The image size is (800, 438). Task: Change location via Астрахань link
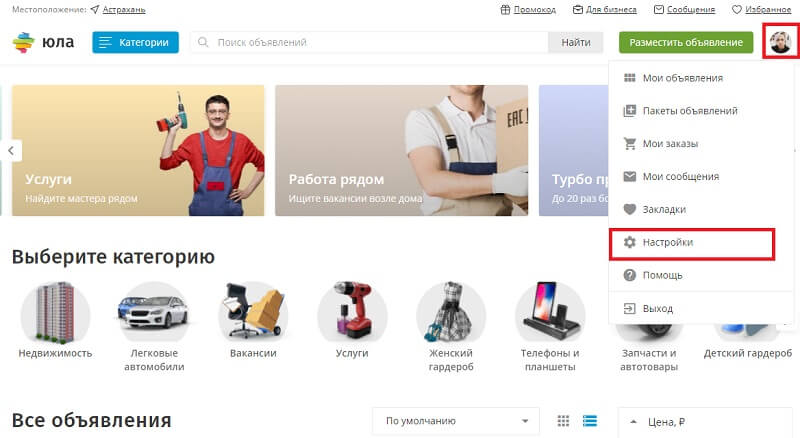124,10
